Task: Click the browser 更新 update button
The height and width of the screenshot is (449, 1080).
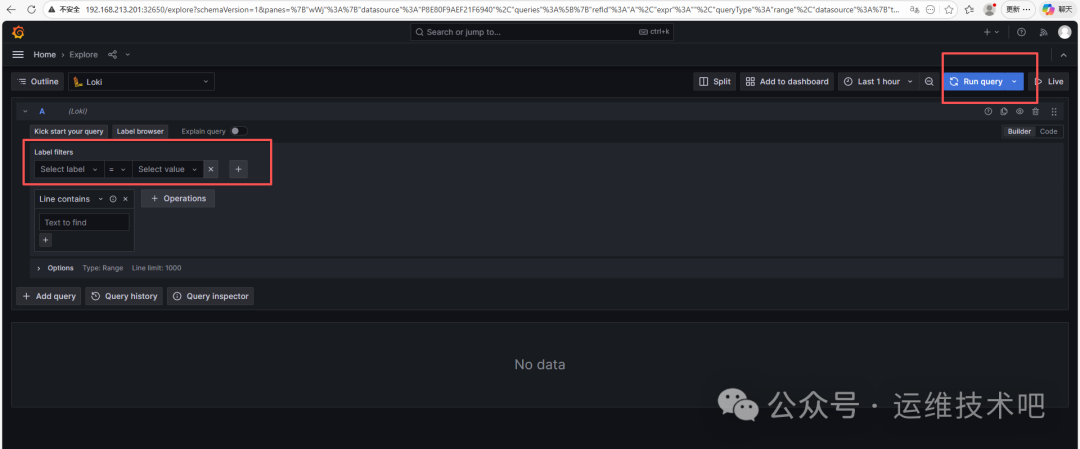Action: pyautogui.click(x=1017, y=10)
